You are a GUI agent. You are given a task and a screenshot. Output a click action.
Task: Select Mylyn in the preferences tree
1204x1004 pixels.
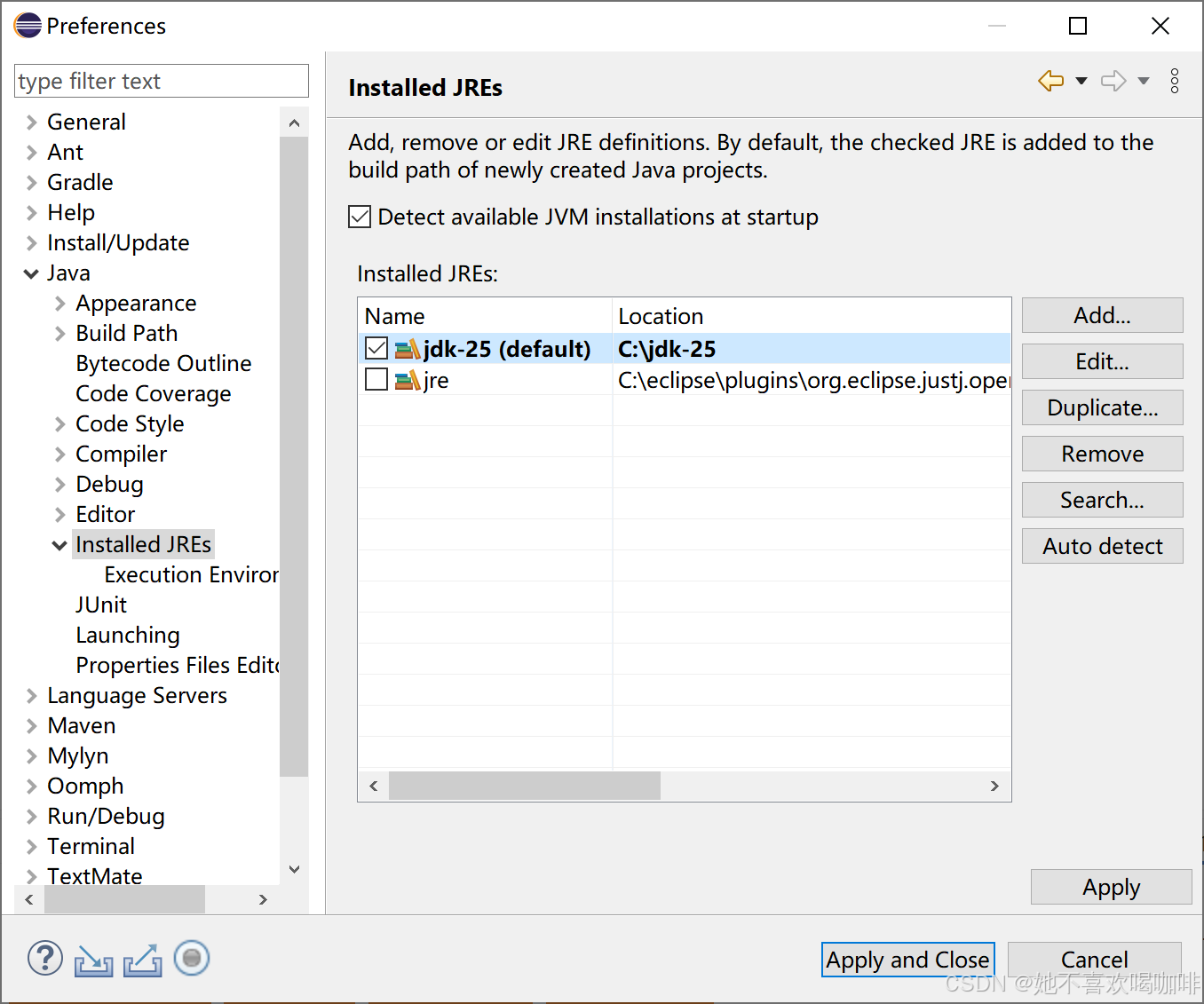78,756
